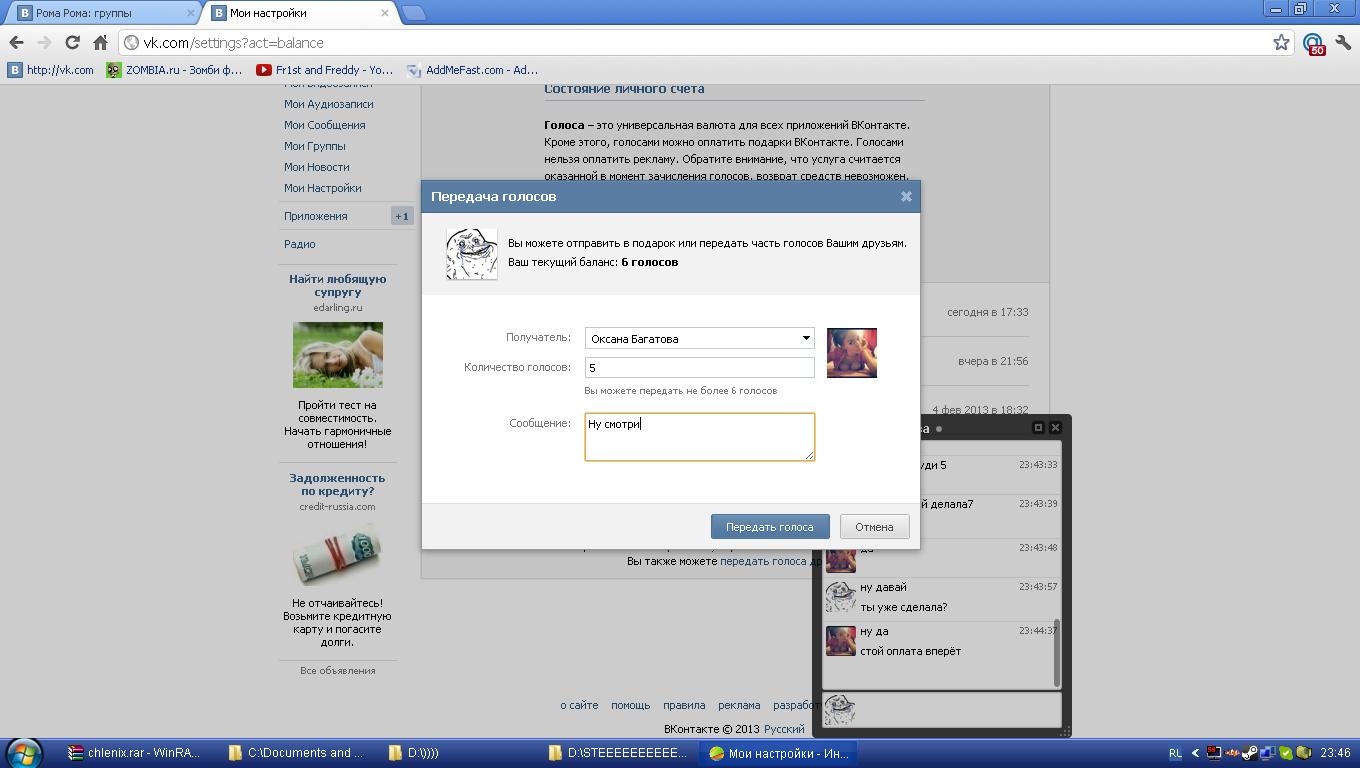Viewport: 1360px width, 768px height.
Task: Open Мои Аудиозаписи in the sidebar
Action: point(328,104)
